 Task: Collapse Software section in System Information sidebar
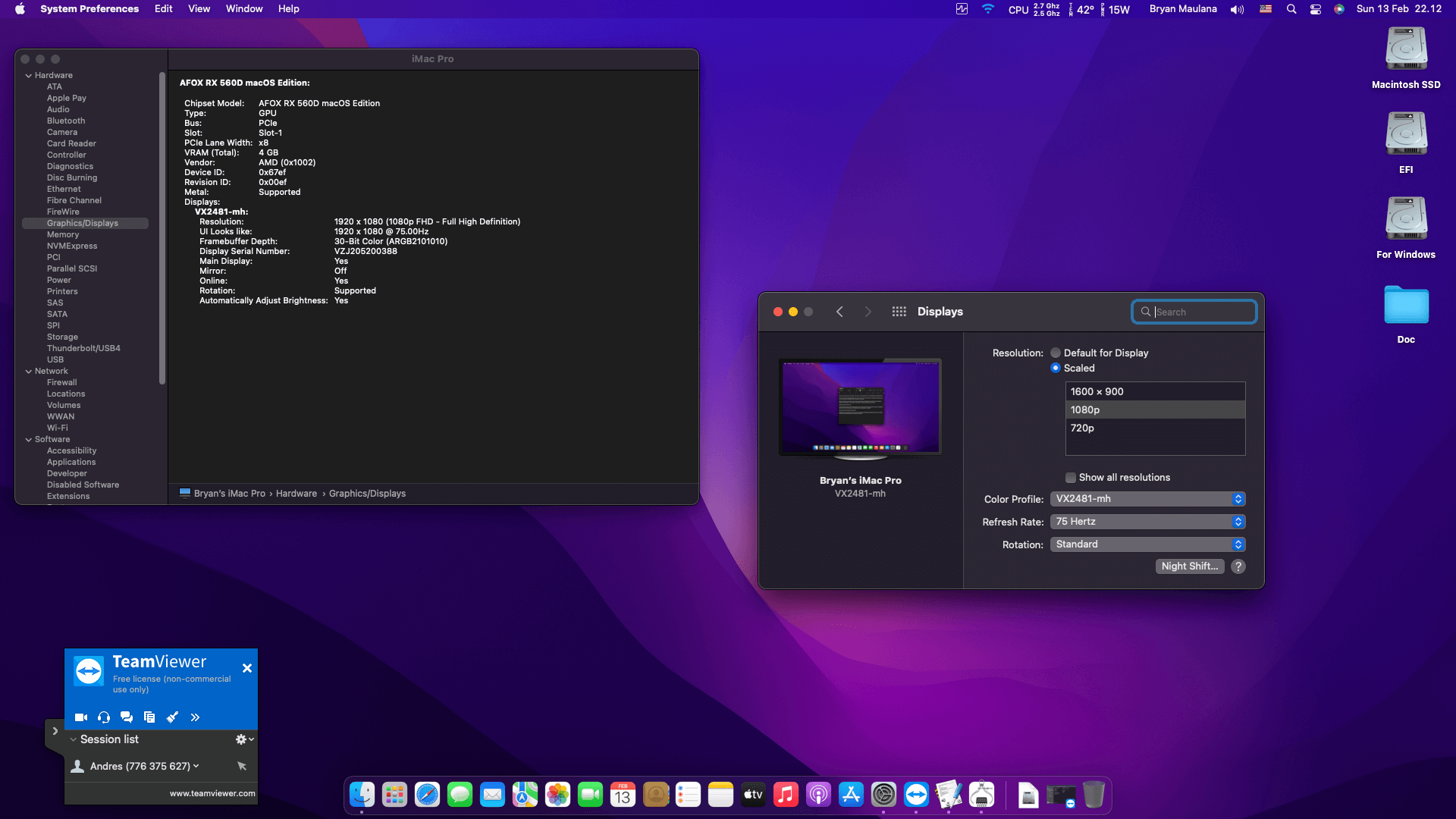click(29, 440)
